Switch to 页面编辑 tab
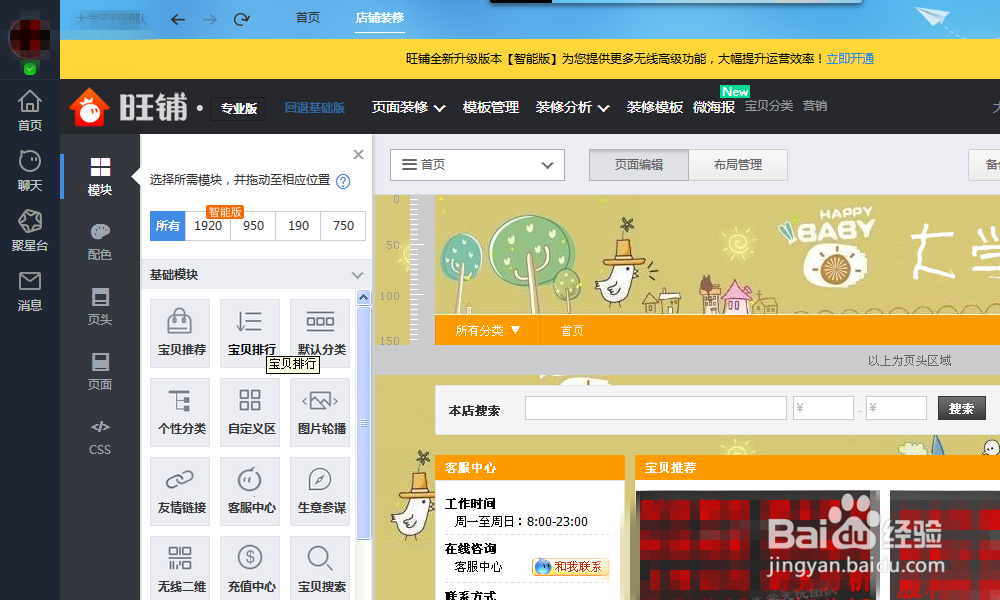Screen dimensions: 1000x600 [639, 165]
